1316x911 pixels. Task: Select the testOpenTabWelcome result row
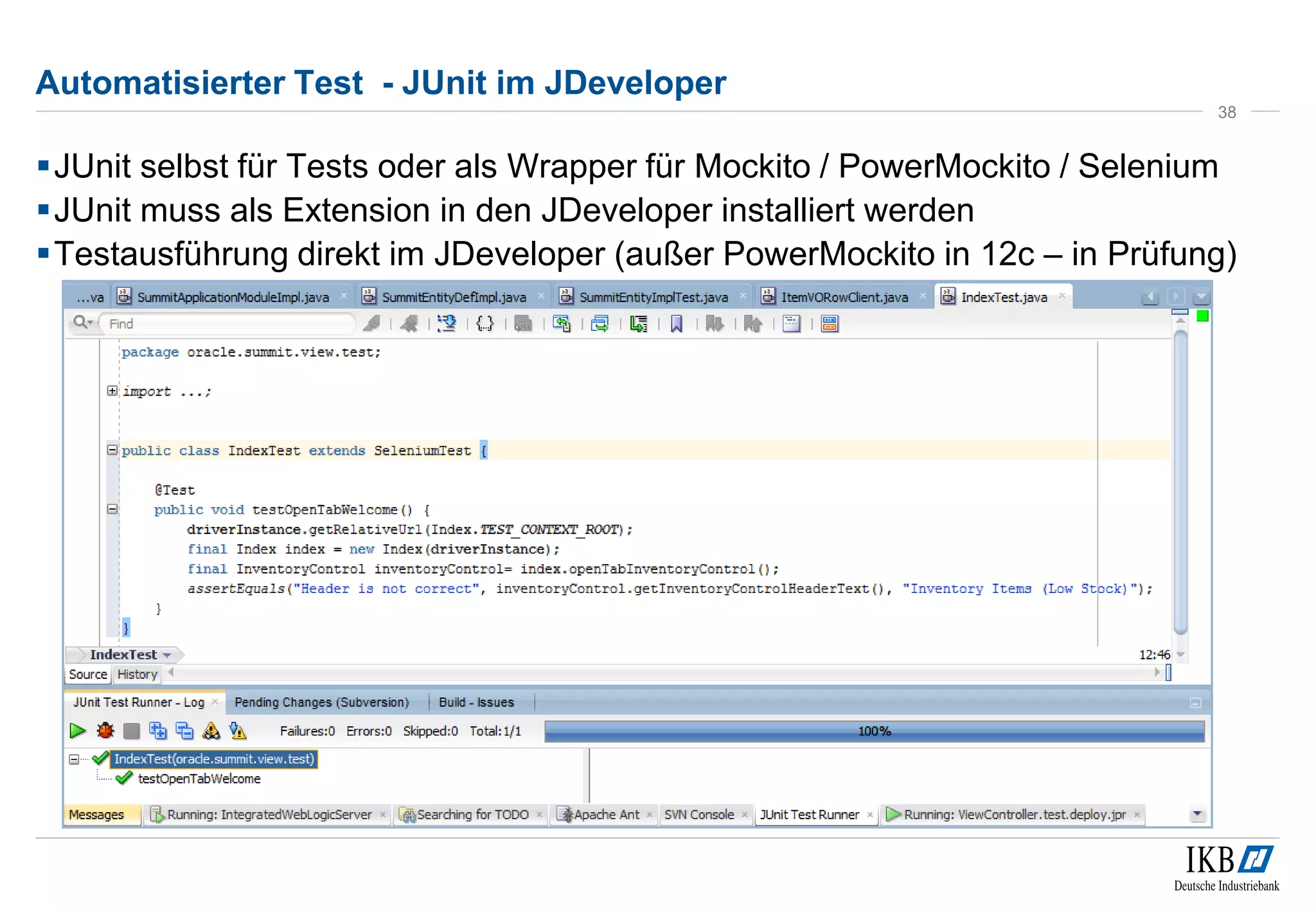(x=199, y=779)
